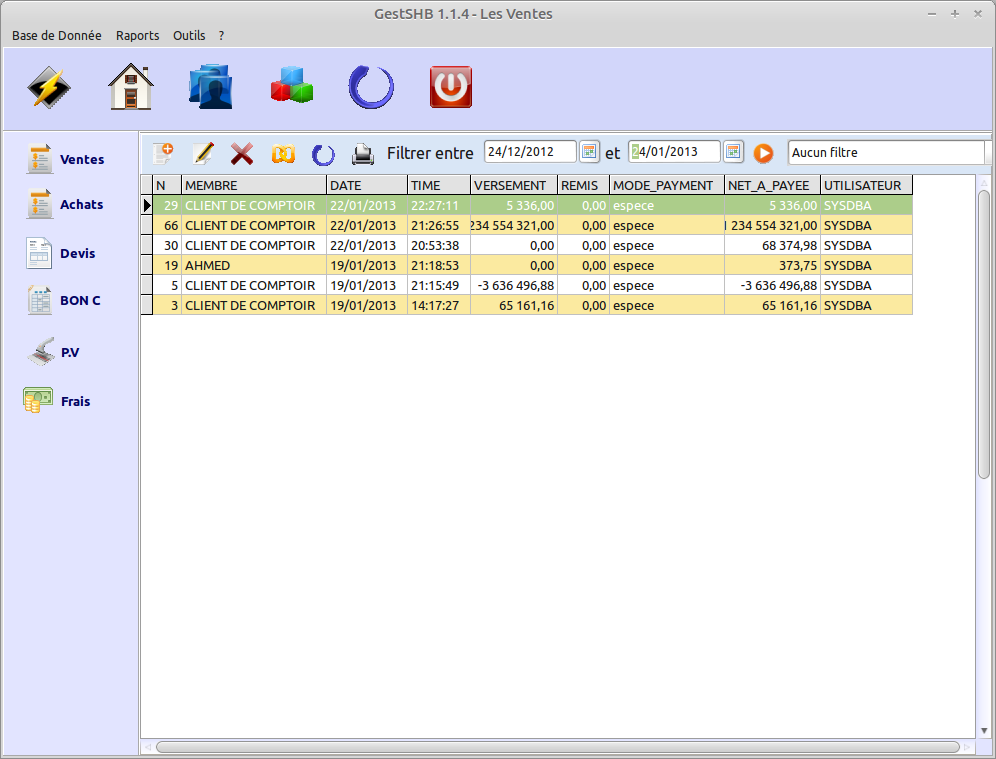Click the end date field 24/01/2013
Screen dimensions: 996x759
click(674, 152)
